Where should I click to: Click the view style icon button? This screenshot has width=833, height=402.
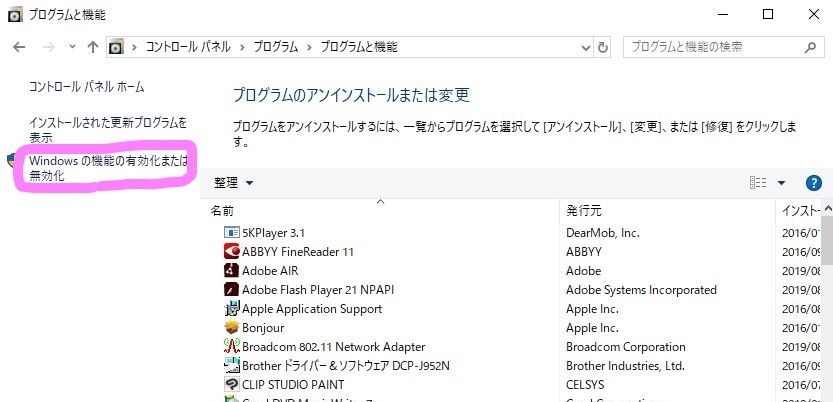758,183
